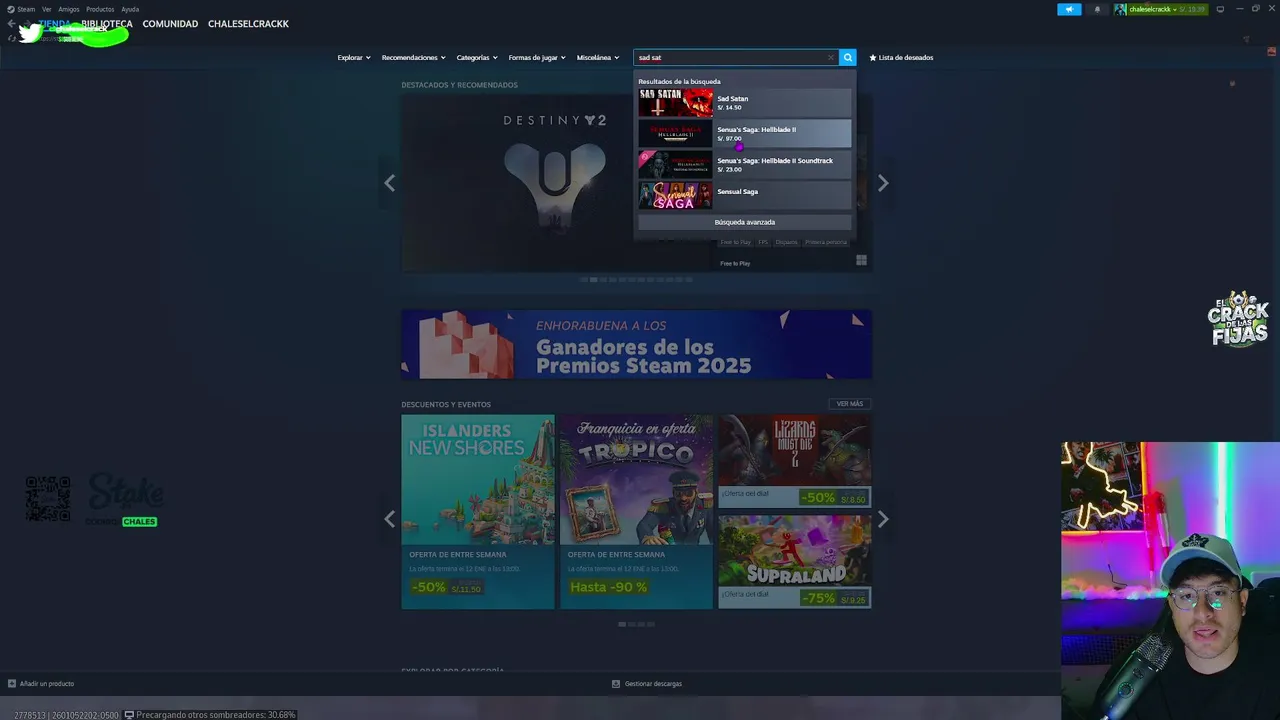Screen dimensions: 1280x720
Task: Click featured carousel pagination dots
Action: (x=636, y=279)
